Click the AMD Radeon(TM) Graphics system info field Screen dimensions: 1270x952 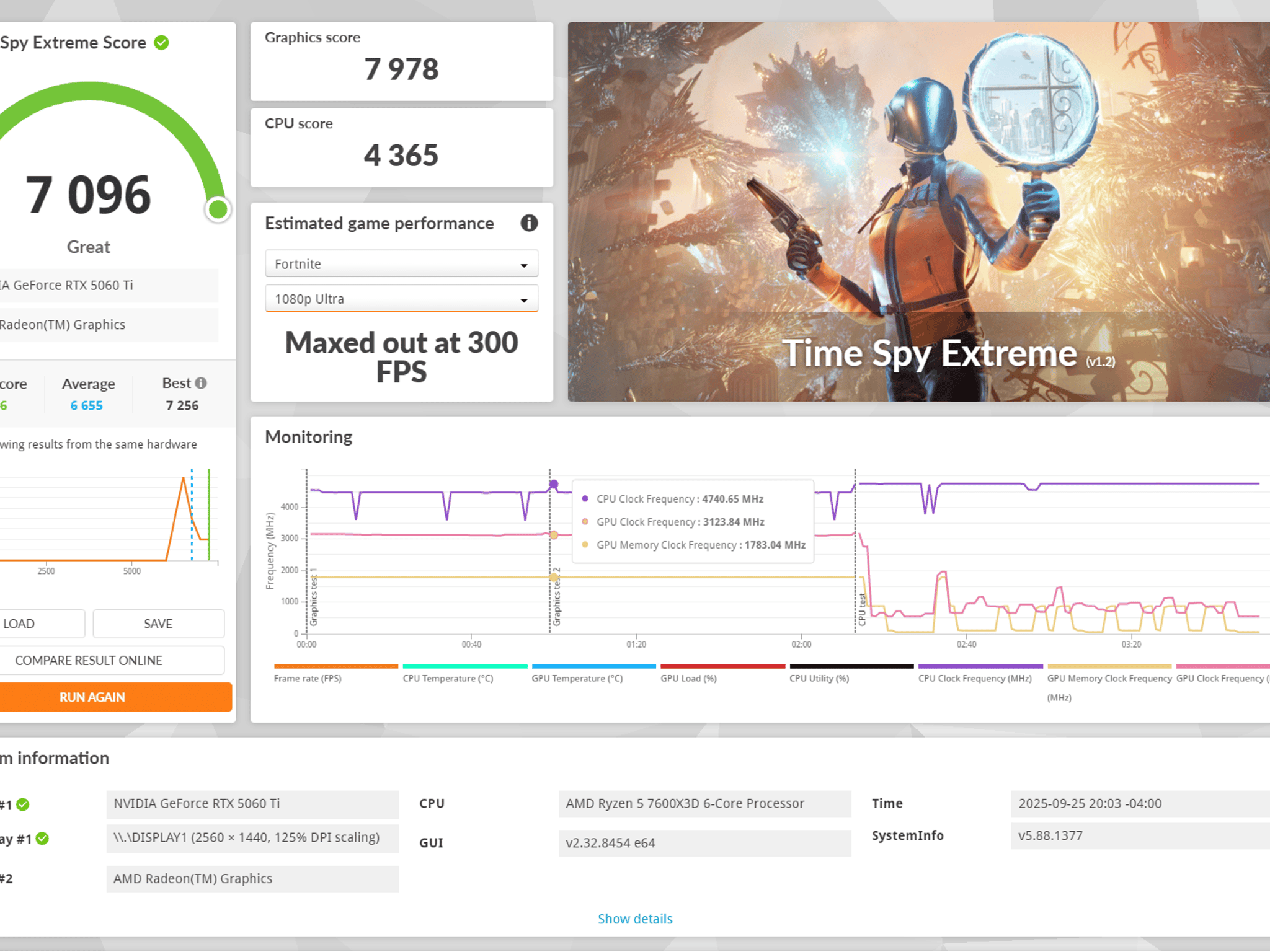click(x=252, y=879)
